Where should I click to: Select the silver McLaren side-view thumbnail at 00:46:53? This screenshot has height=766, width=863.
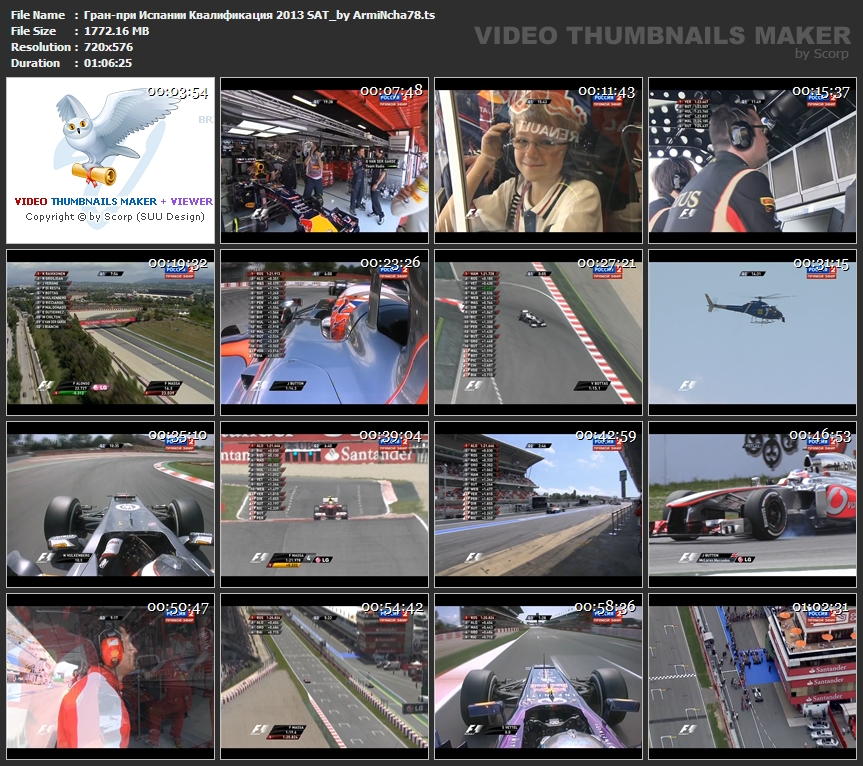(x=752, y=504)
